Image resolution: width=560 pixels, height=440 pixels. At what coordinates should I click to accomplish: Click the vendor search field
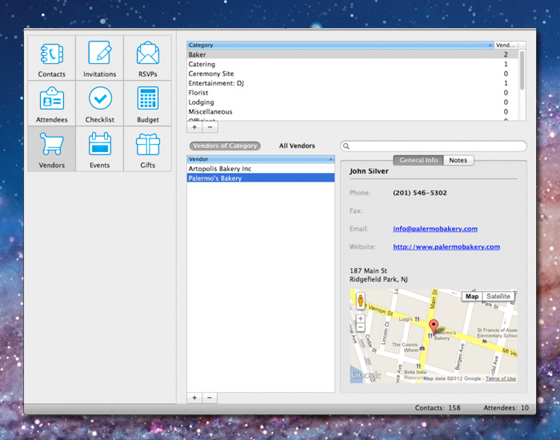click(433, 146)
